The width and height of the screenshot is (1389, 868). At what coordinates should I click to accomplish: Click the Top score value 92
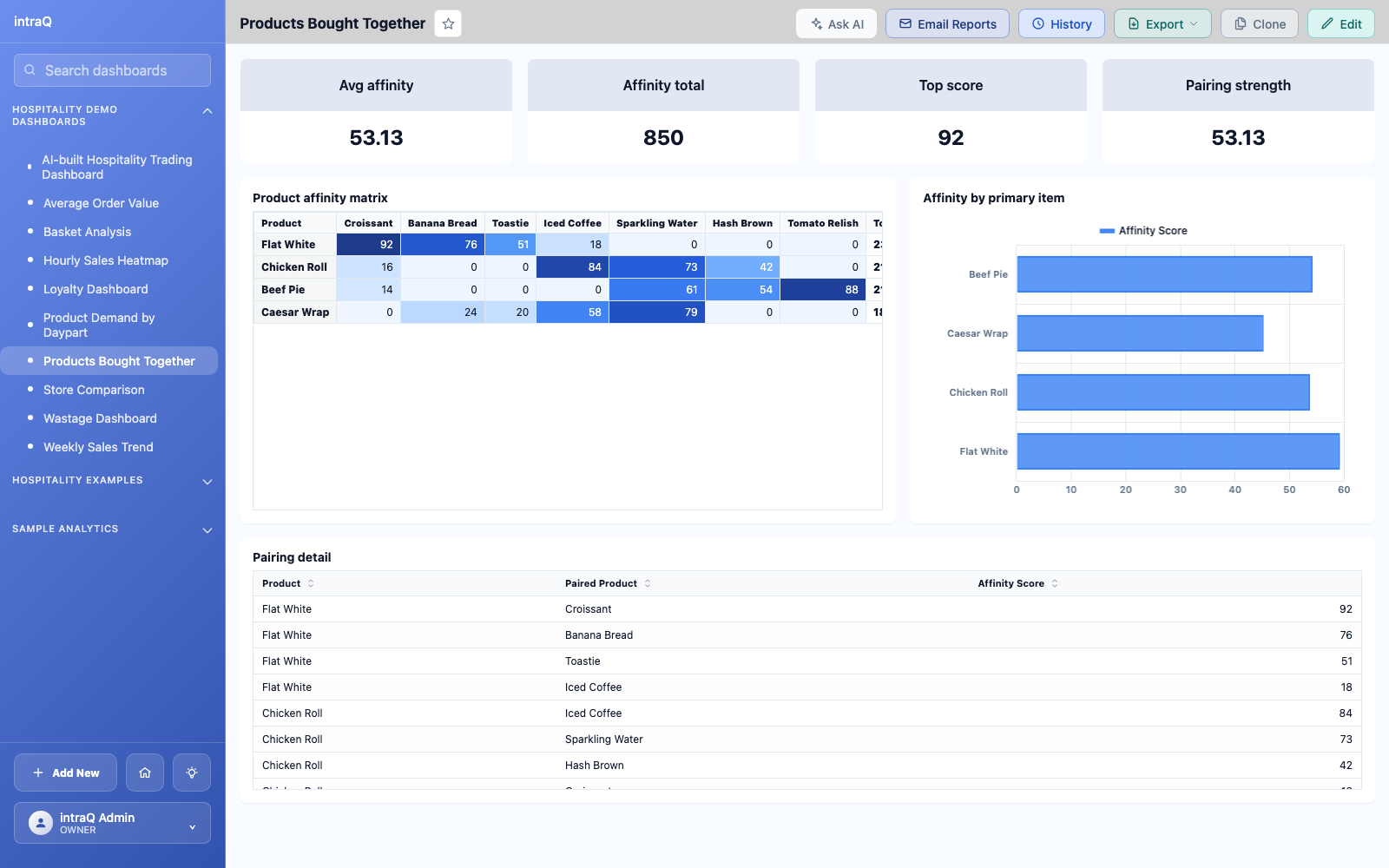click(x=951, y=138)
